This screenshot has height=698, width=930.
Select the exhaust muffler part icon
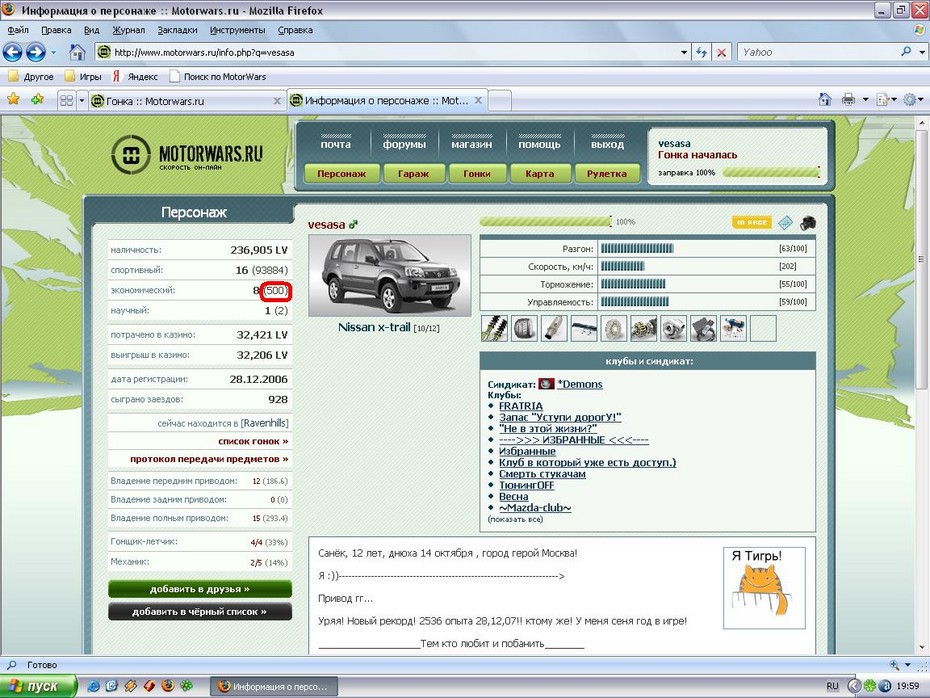tap(554, 329)
